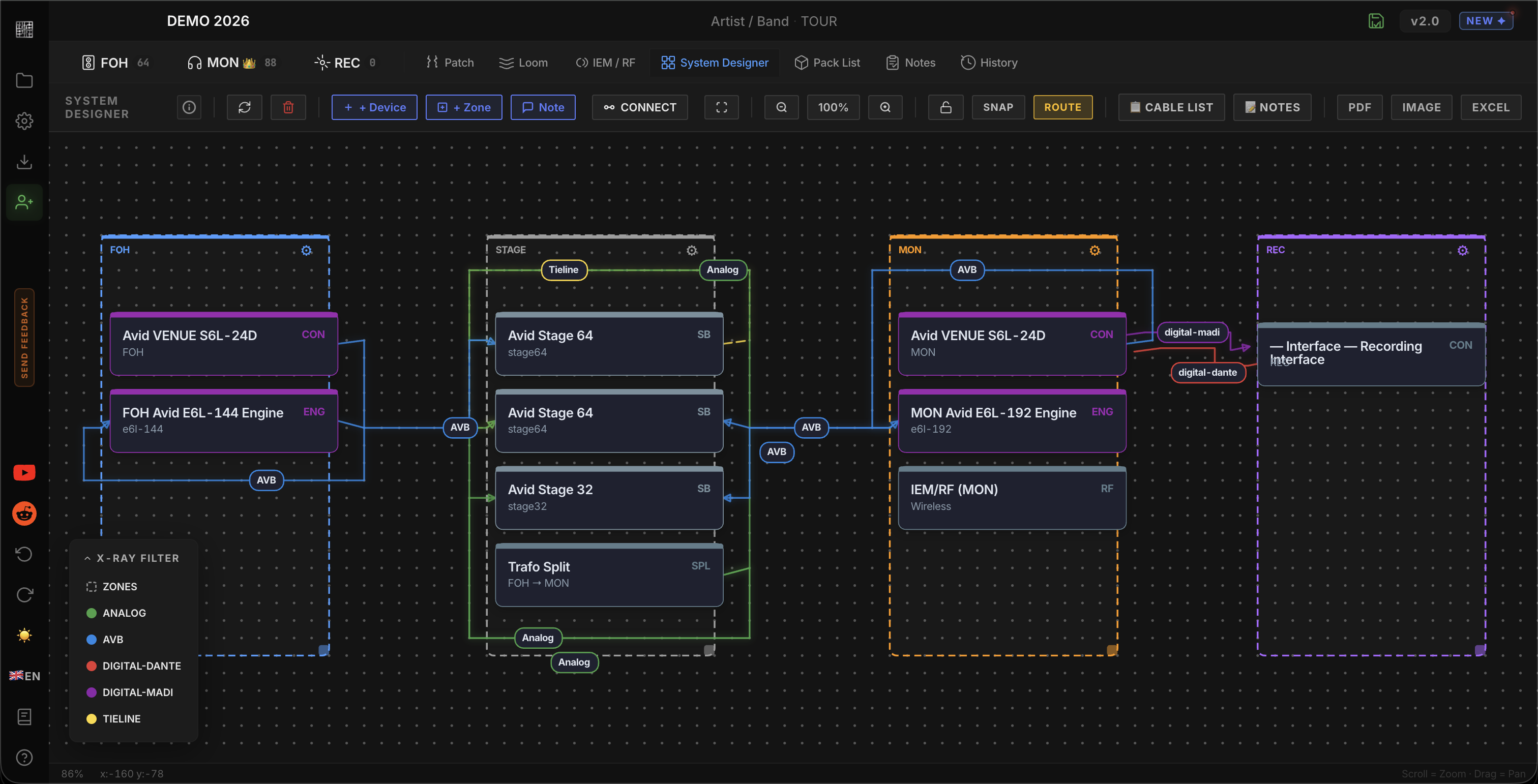Export via the EXCEL button
The width and height of the screenshot is (1538, 784).
[x=1490, y=107]
